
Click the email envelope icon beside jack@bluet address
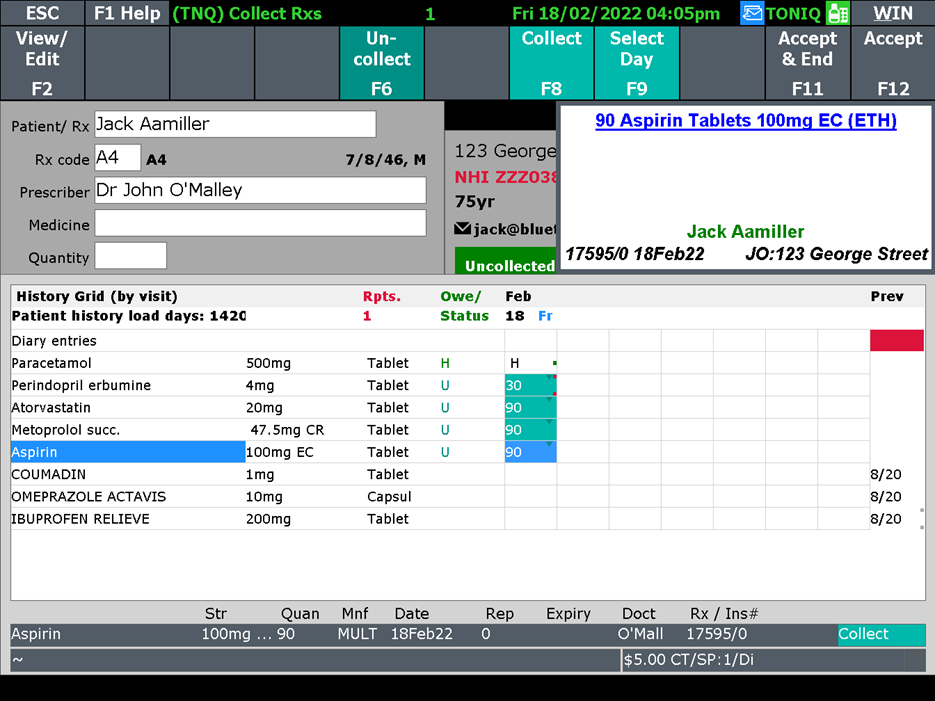pyautogui.click(x=460, y=228)
